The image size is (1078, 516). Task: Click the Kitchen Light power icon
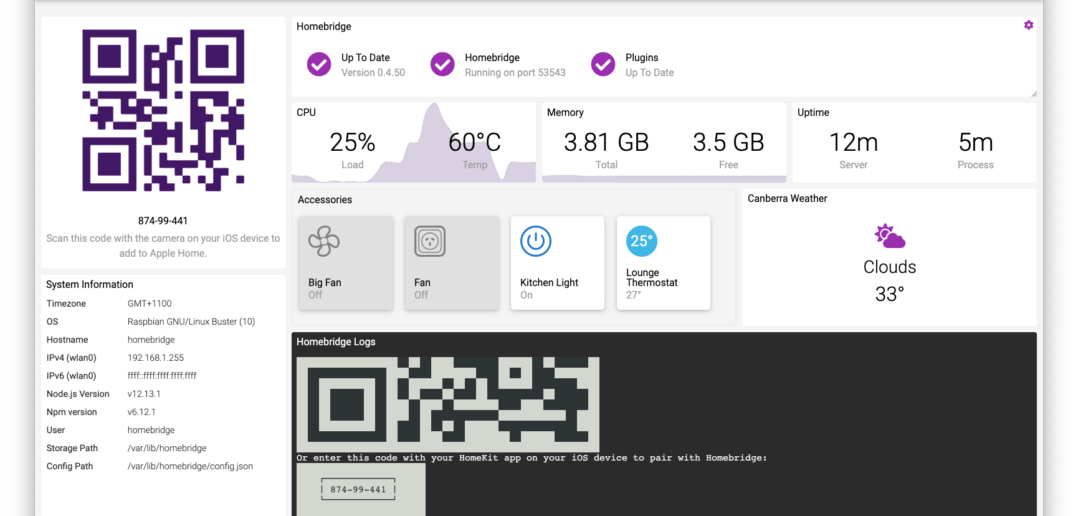click(x=536, y=241)
